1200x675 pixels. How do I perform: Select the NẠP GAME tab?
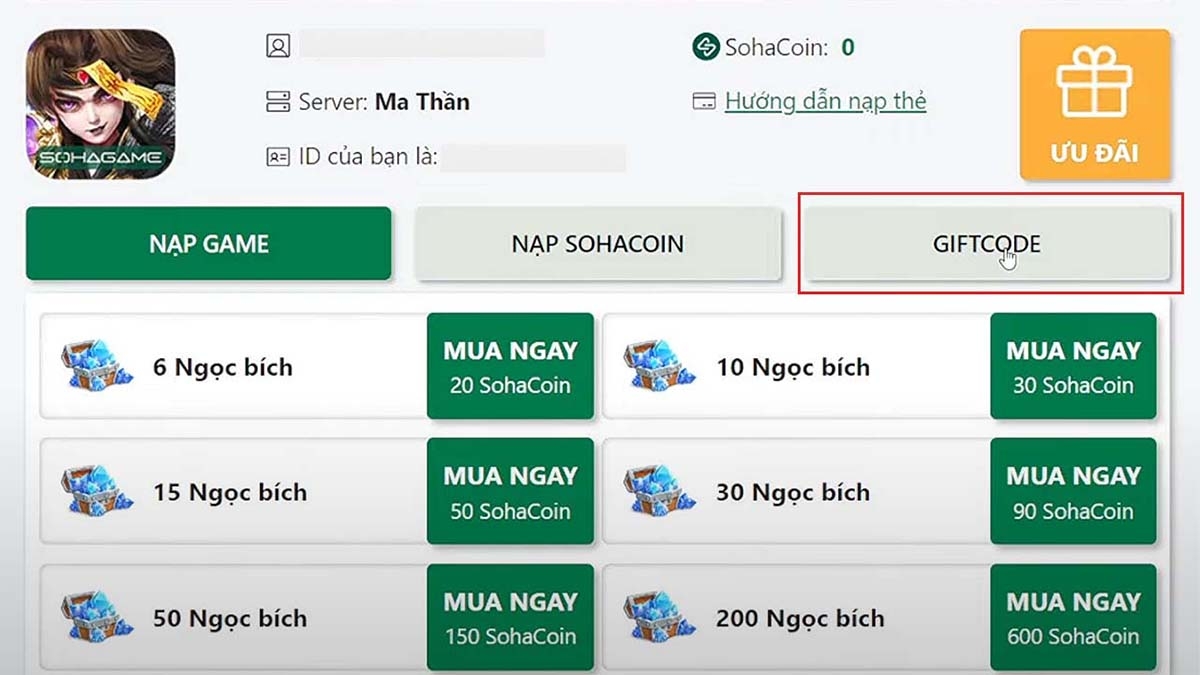click(x=209, y=243)
